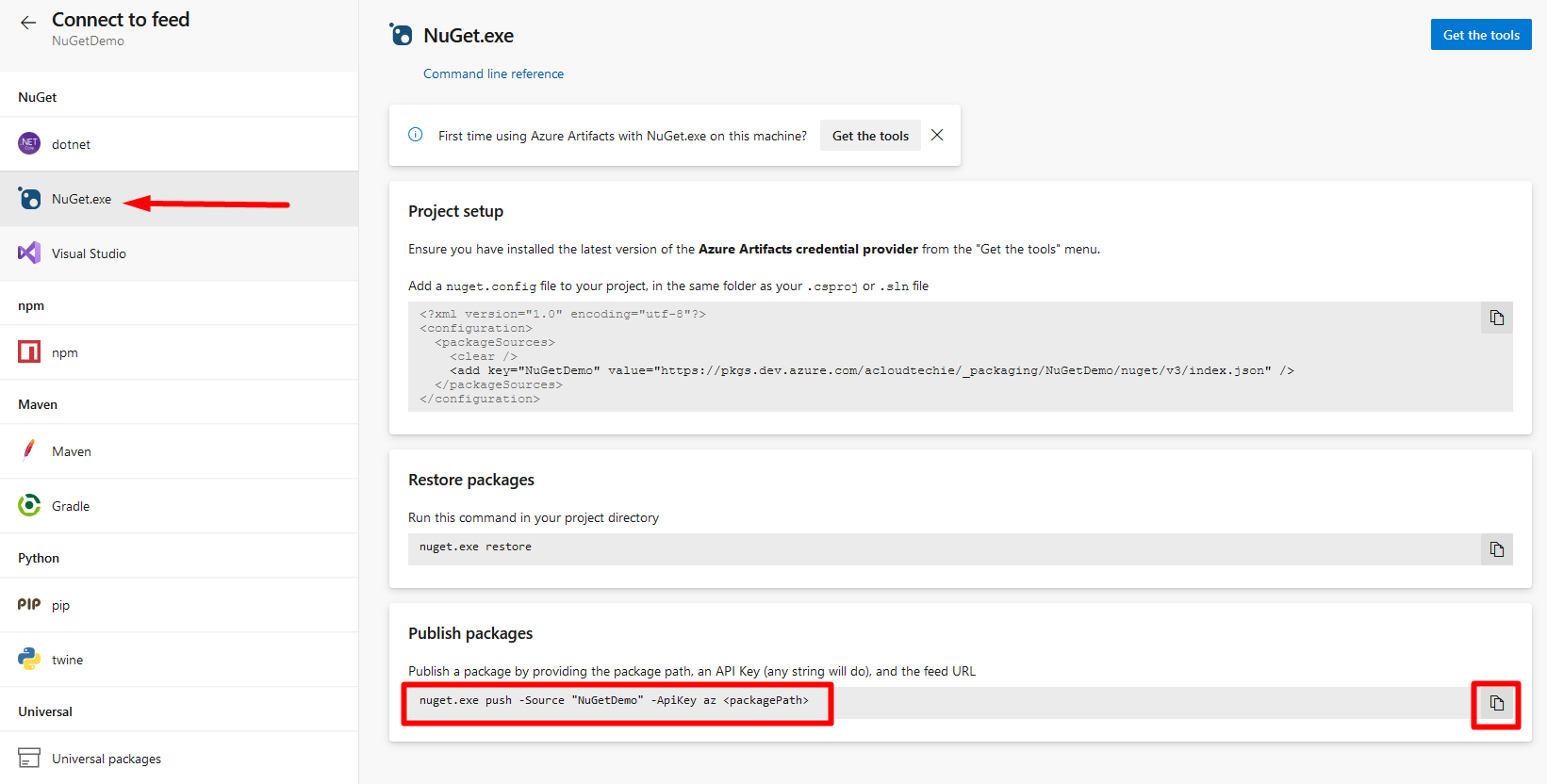The image size is (1547, 784).
Task: Click the NuGet.exe icon in sidebar
Action: pyautogui.click(x=29, y=198)
